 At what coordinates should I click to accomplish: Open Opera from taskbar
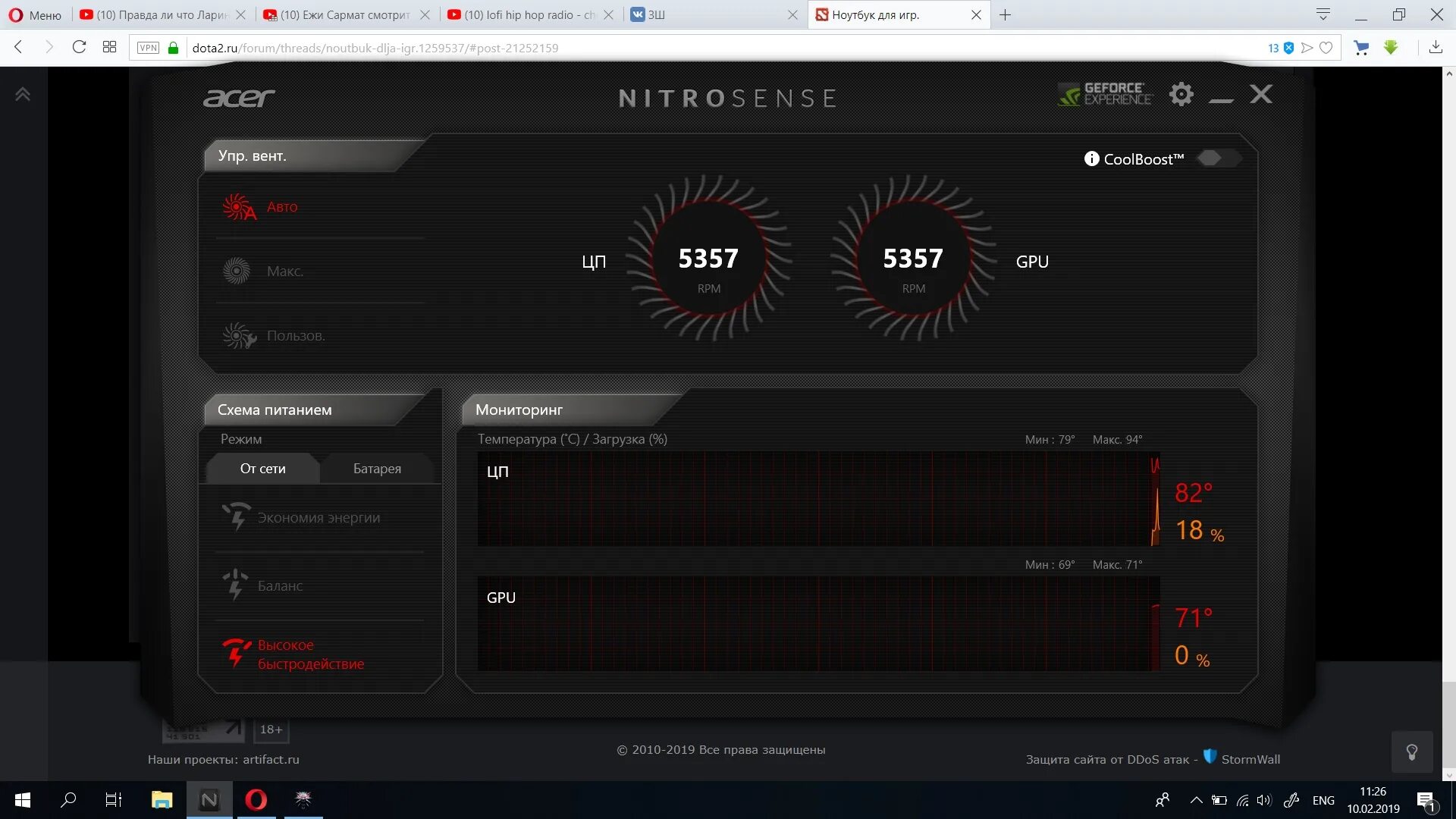(256, 800)
